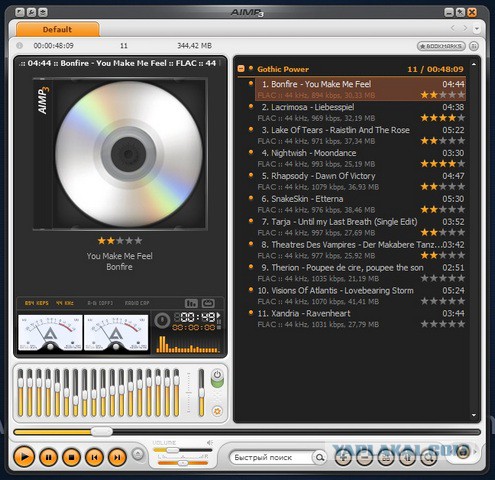495x480 pixels.
Task: Open the wrench settings icon in title bar
Action: (x=31, y=12)
